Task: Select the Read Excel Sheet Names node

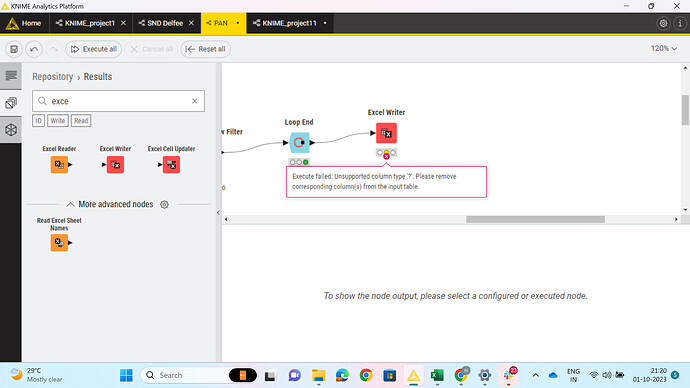Action: (x=59, y=242)
